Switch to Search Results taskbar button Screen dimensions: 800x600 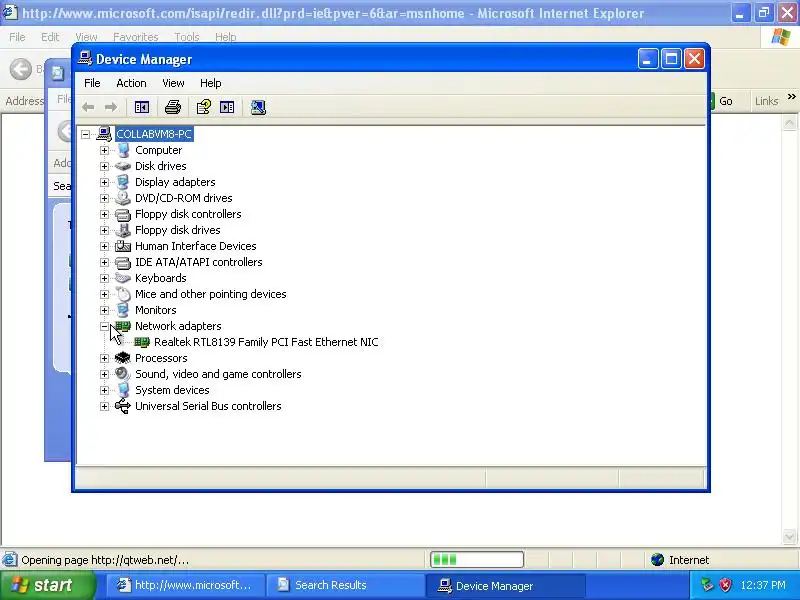pos(345,585)
